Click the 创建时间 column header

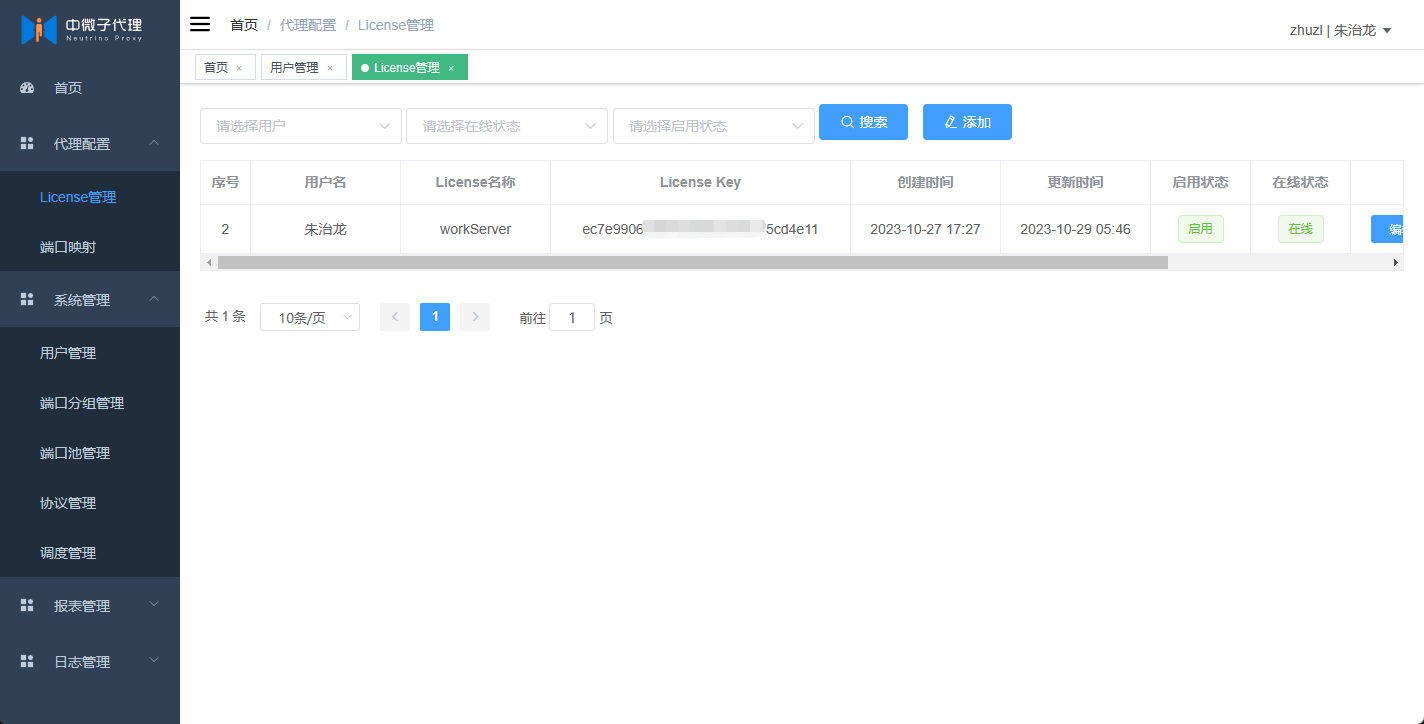(925, 182)
